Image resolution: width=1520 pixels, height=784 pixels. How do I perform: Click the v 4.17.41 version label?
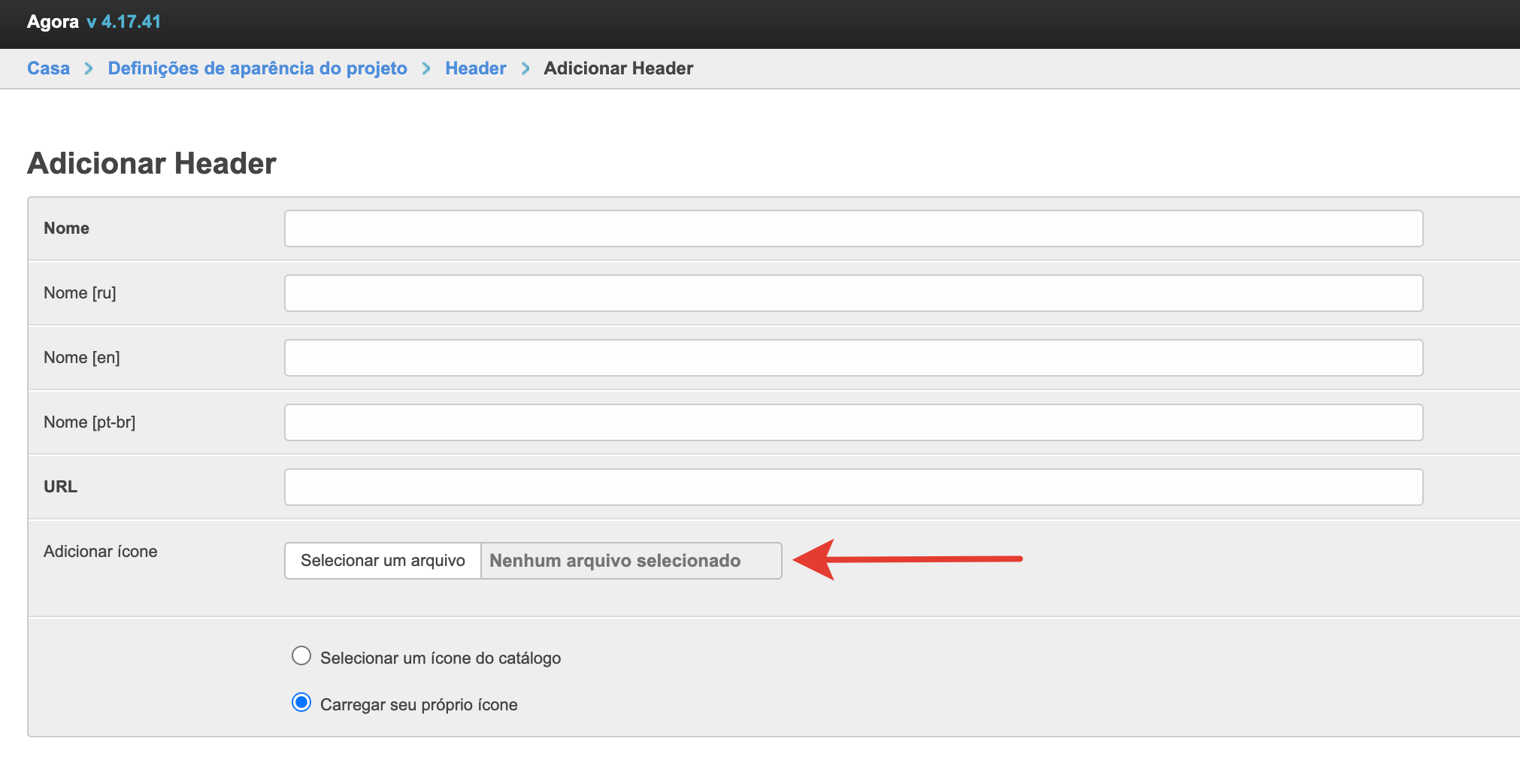point(124,22)
